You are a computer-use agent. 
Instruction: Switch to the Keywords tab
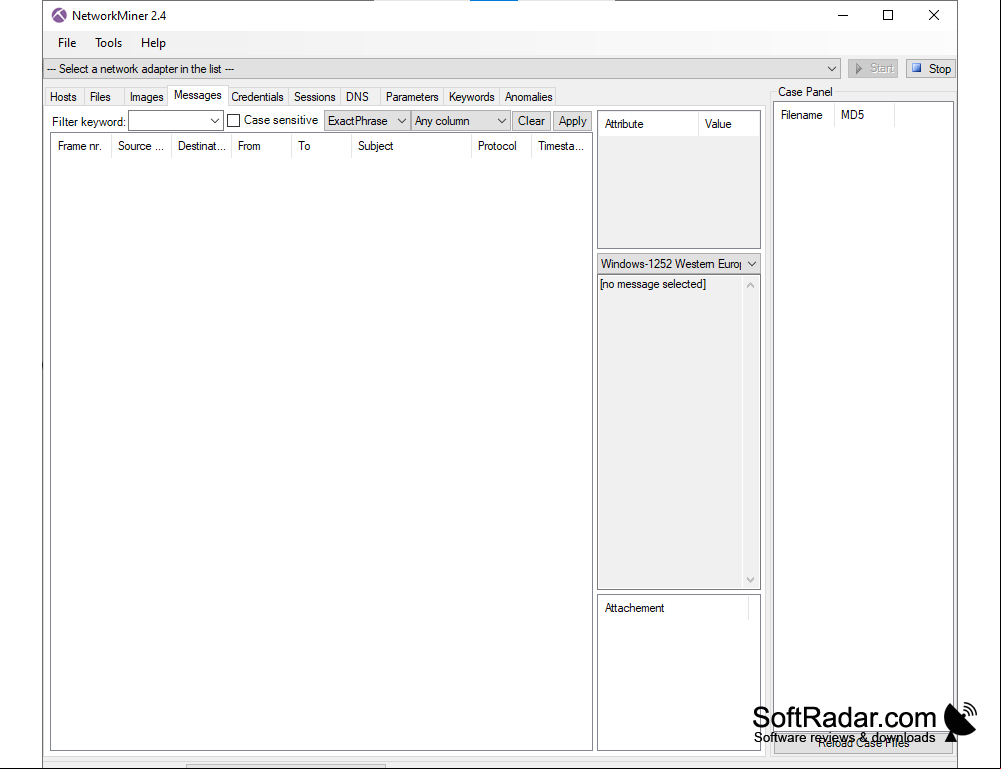pos(472,97)
